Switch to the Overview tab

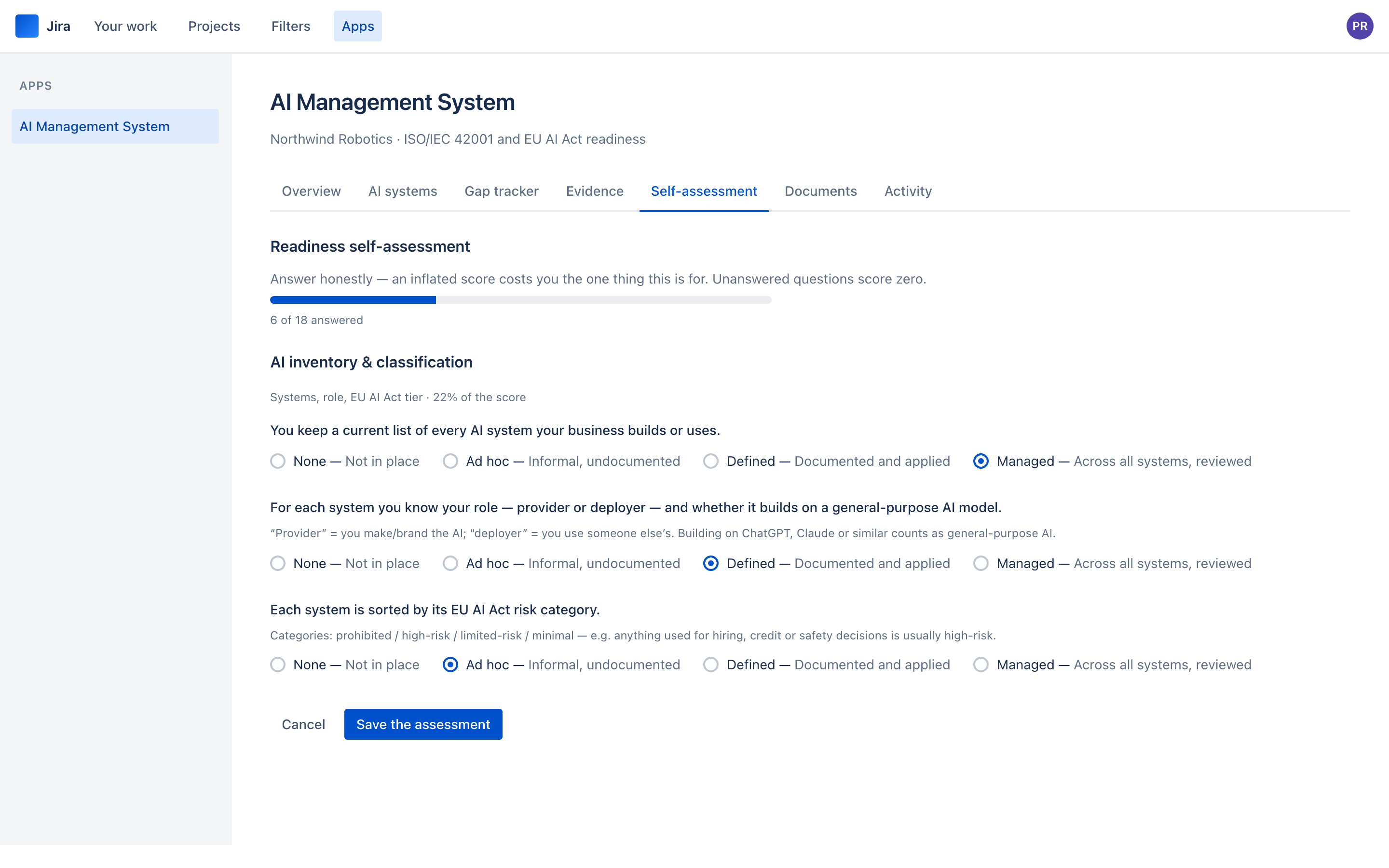pos(311,191)
